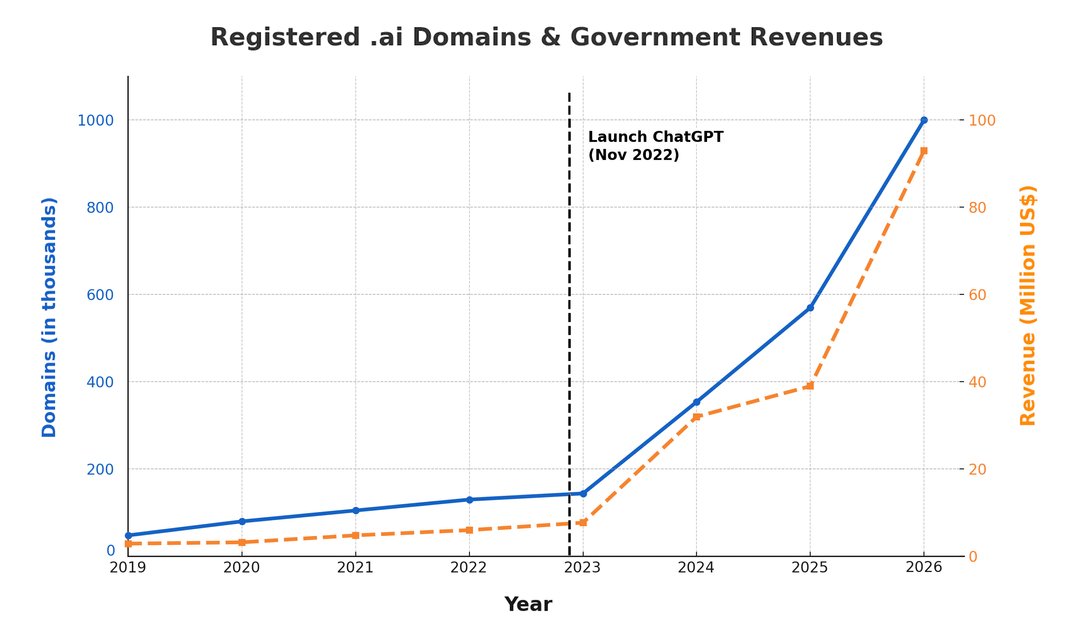
Task: Click the orange revenue marker for 2024
Action: point(696,417)
